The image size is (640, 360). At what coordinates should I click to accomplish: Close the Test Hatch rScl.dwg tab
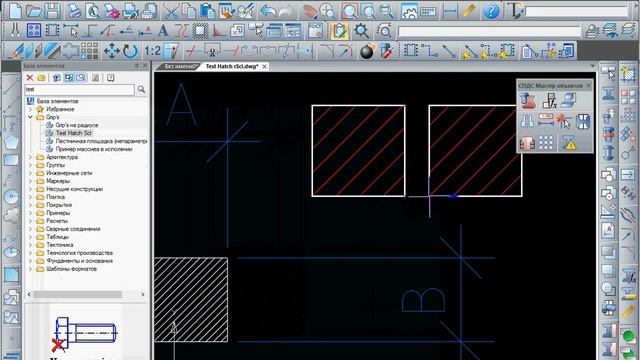point(264,66)
